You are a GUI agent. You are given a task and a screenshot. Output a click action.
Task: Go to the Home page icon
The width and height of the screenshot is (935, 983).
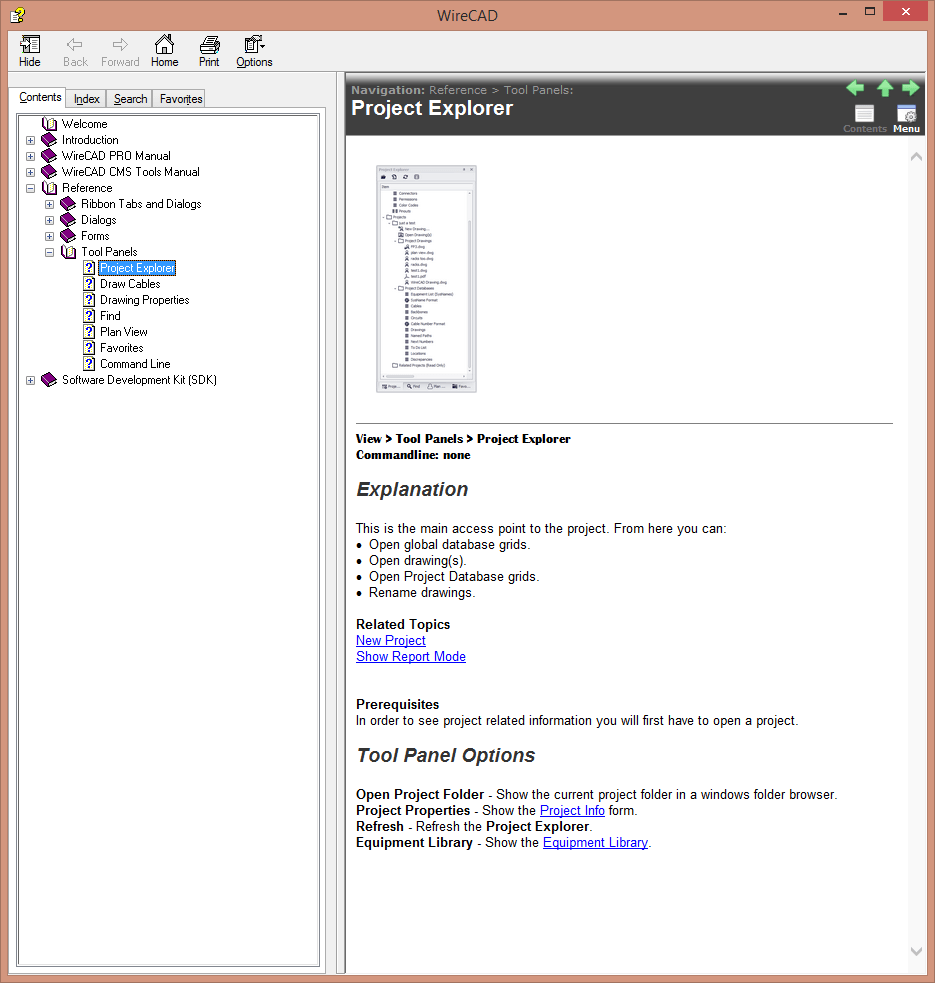pyautogui.click(x=164, y=51)
